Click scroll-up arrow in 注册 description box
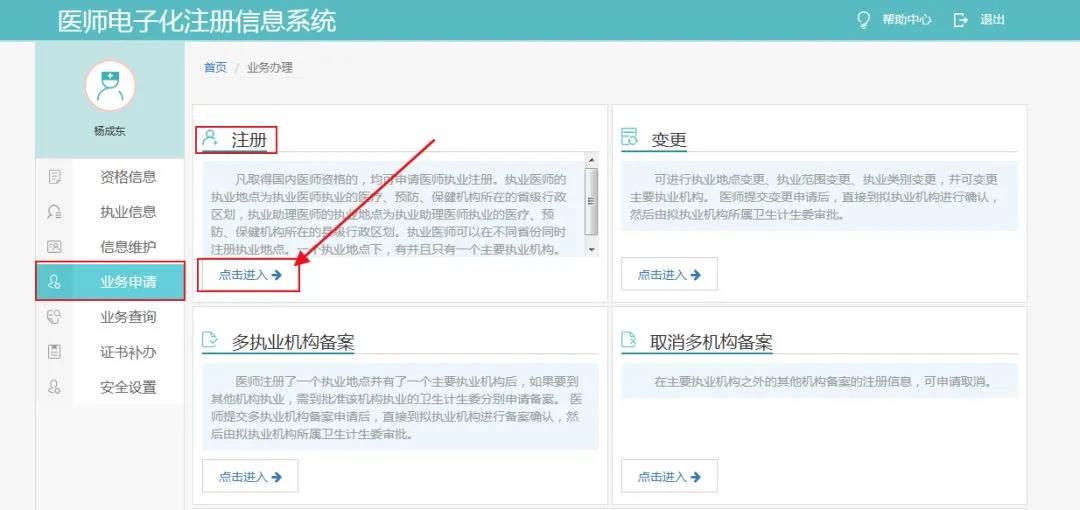Screen dimensions: 1080x510 (x=591, y=160)
